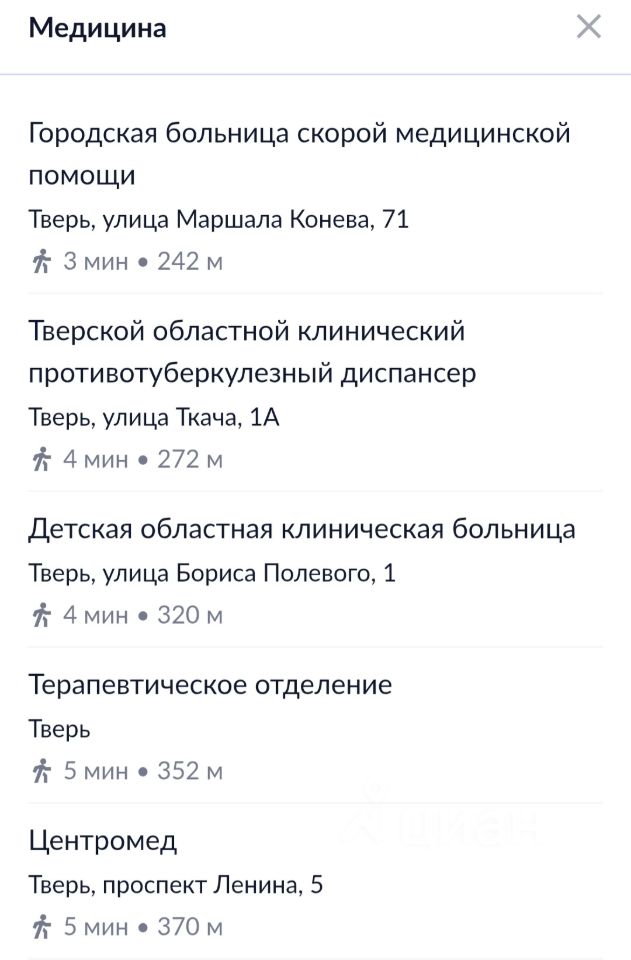Image resolution: width=631 pixels, height=960 pixels.
Task: Open Детская областная клиническая больница
Action: point(302,528)
